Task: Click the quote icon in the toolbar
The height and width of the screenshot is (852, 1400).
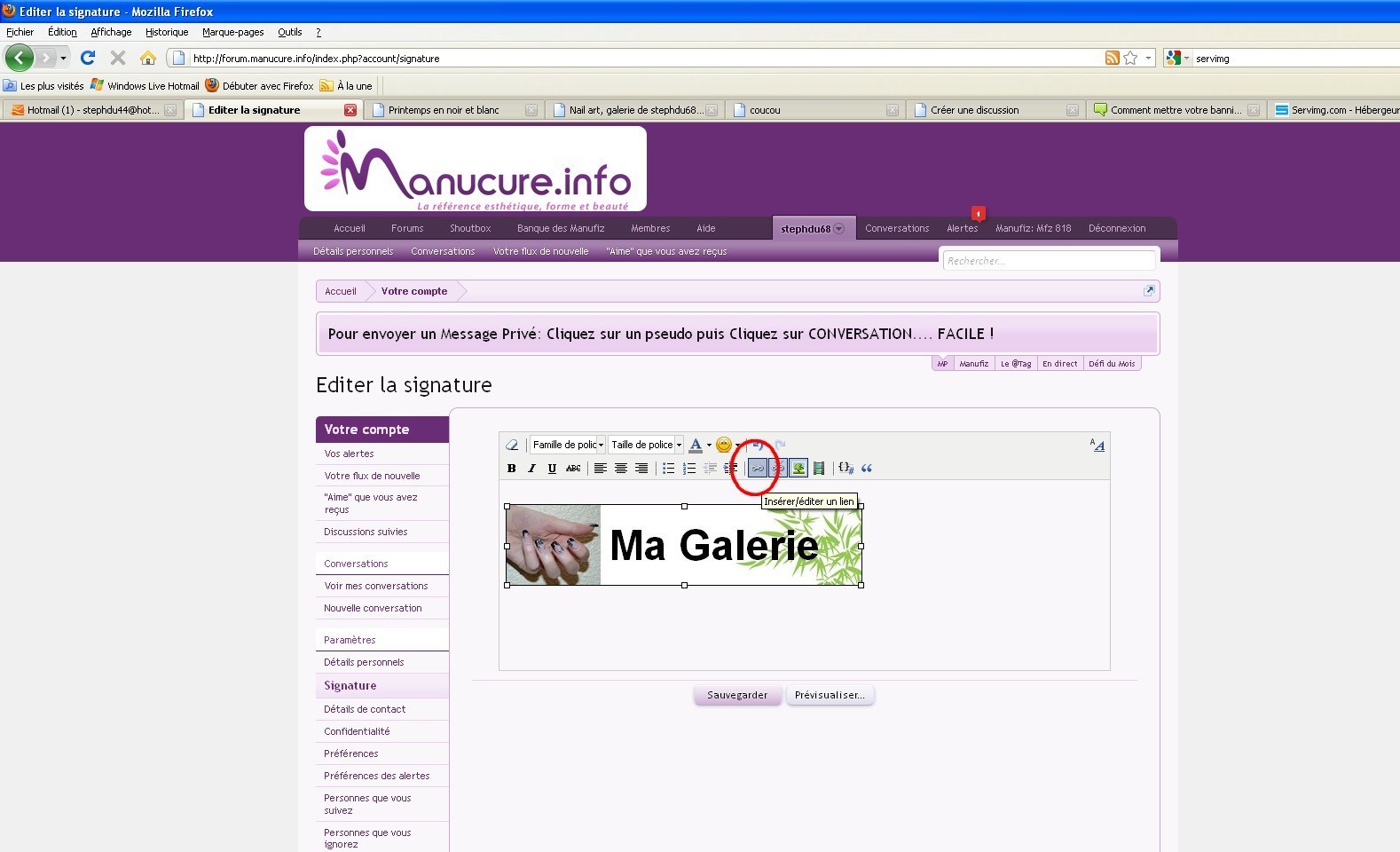Action: (867, 469)
